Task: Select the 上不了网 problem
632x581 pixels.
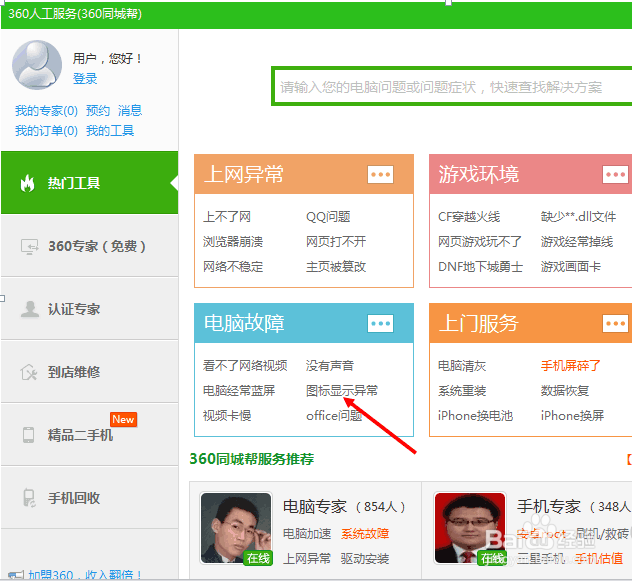Action: (x=227, y=217)
